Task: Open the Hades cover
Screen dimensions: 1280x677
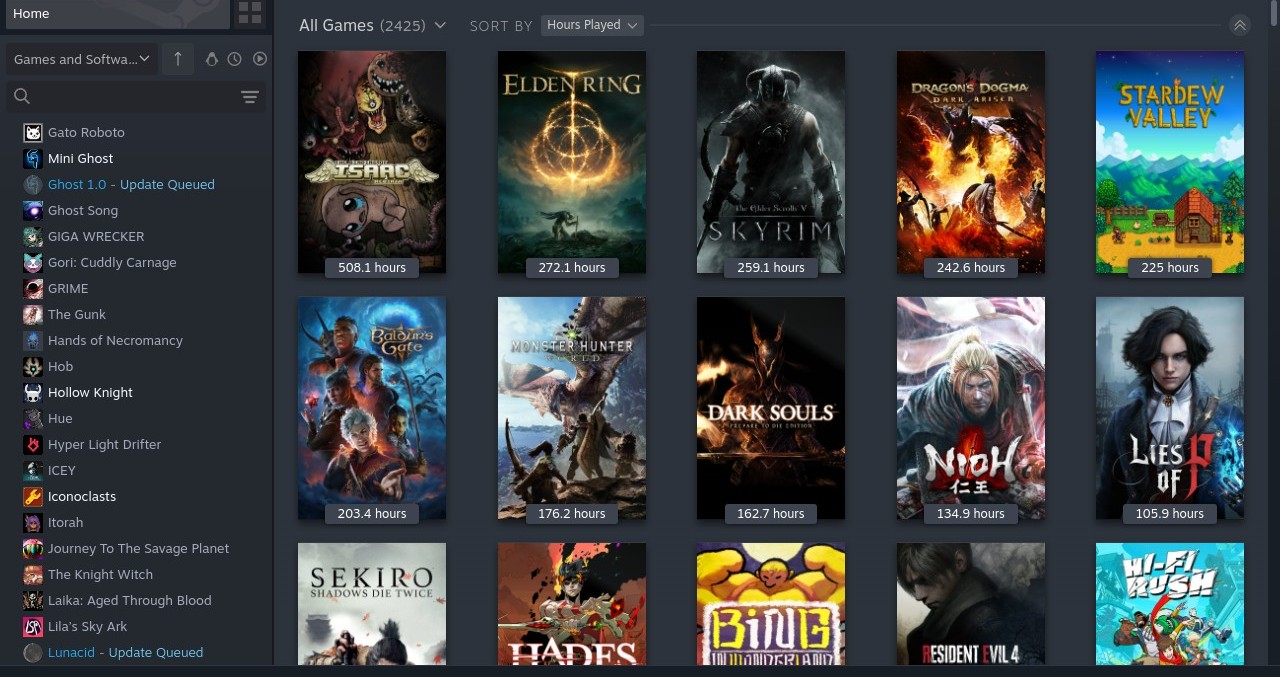Action: [572, 604]
